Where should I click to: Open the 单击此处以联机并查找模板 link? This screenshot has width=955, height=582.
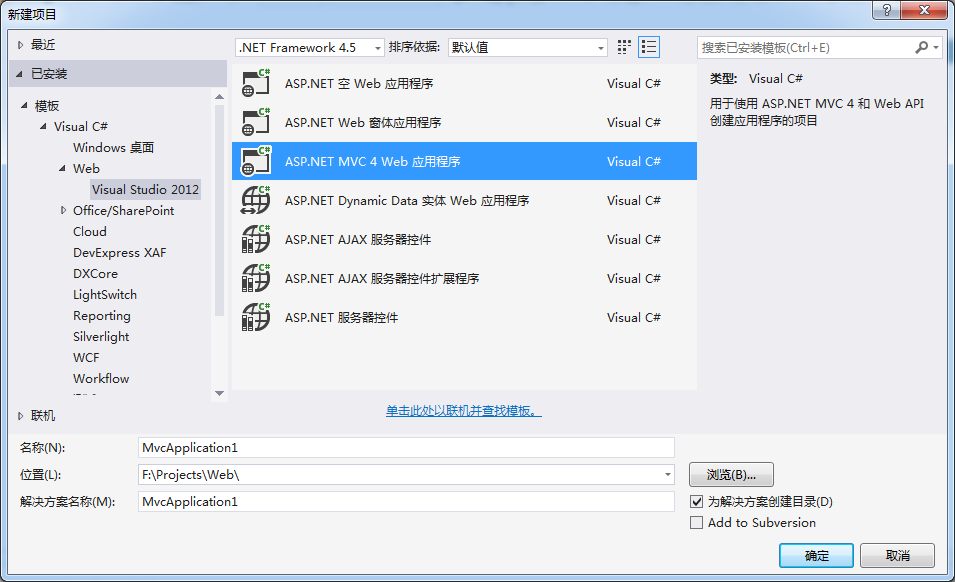[x=463, y=411]
